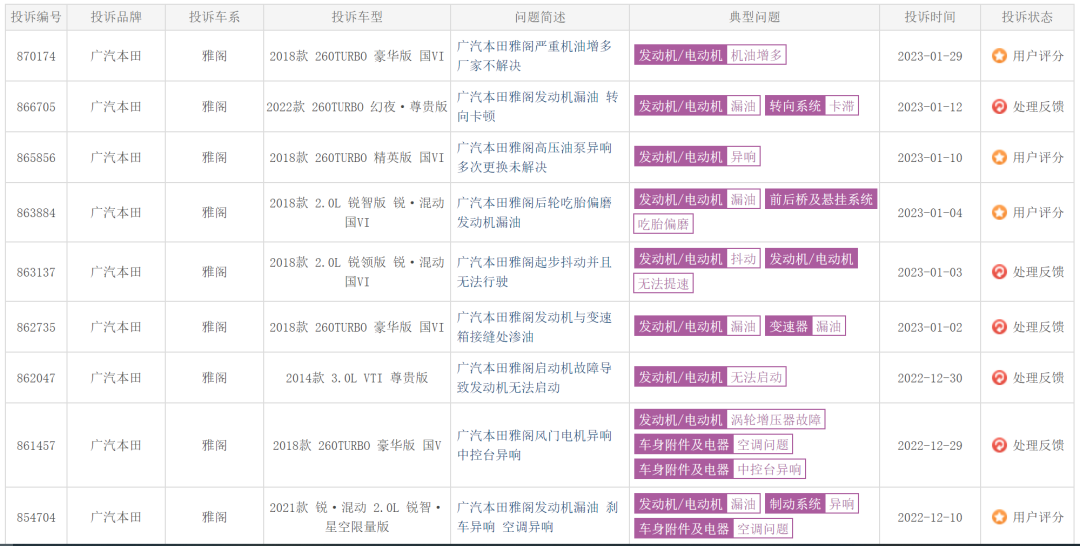Click the feedback status icon for complaint 862735

point(999,327)
